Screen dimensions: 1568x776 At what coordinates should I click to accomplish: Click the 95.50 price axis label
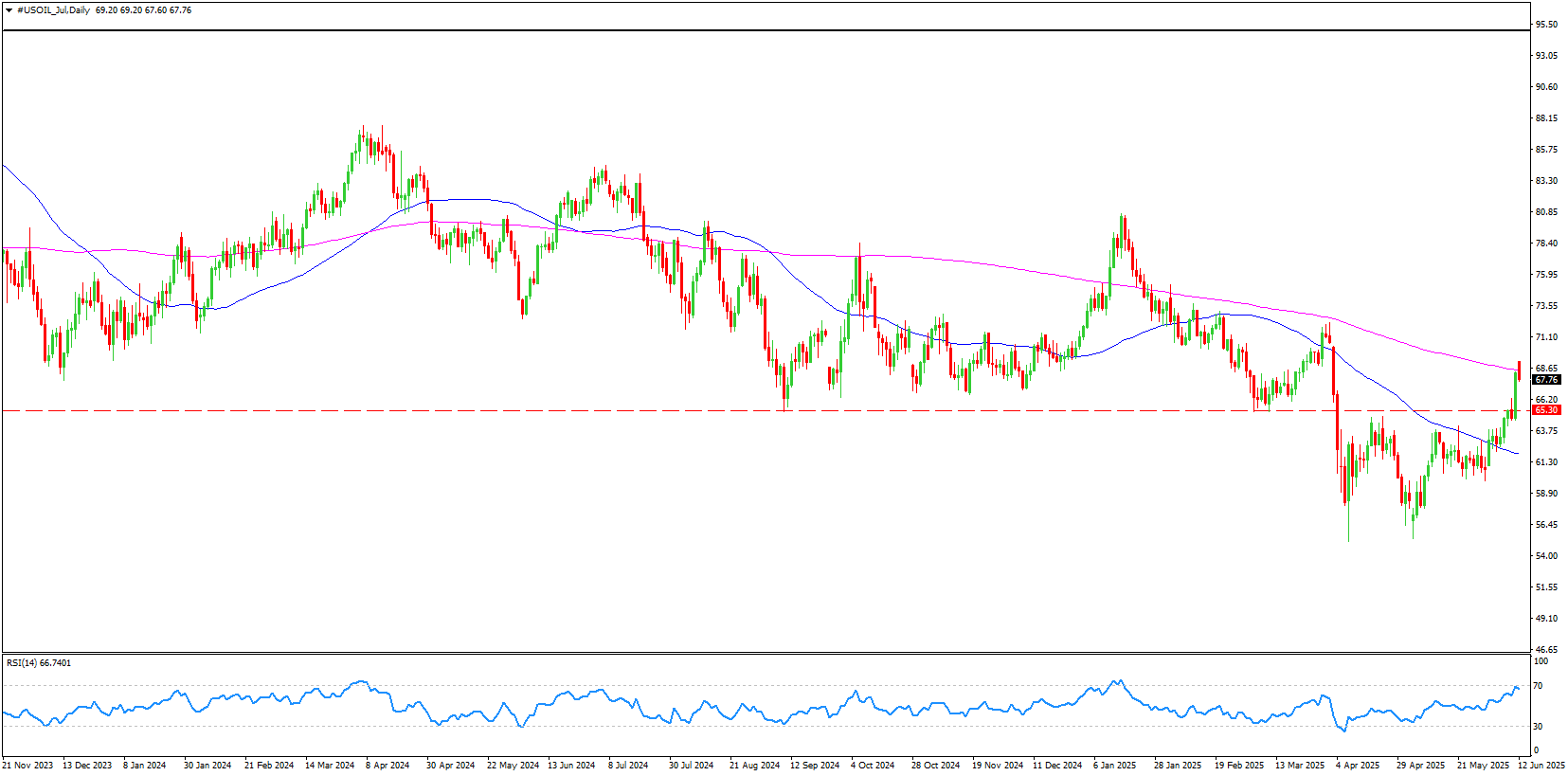tap(1546, 25)
